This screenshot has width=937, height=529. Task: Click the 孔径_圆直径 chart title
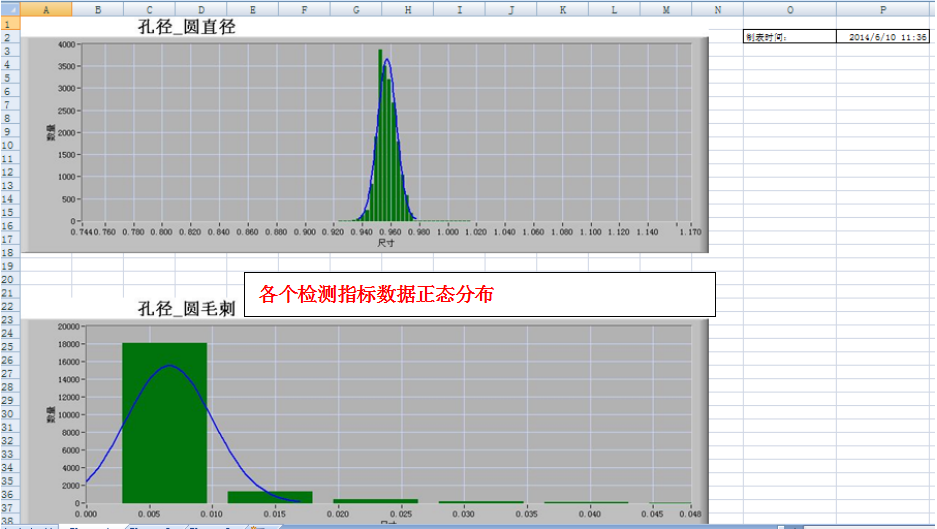point(187,27)
